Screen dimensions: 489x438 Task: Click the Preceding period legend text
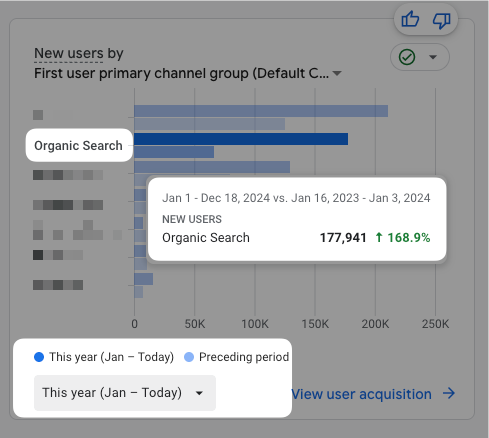coord(244,357)
